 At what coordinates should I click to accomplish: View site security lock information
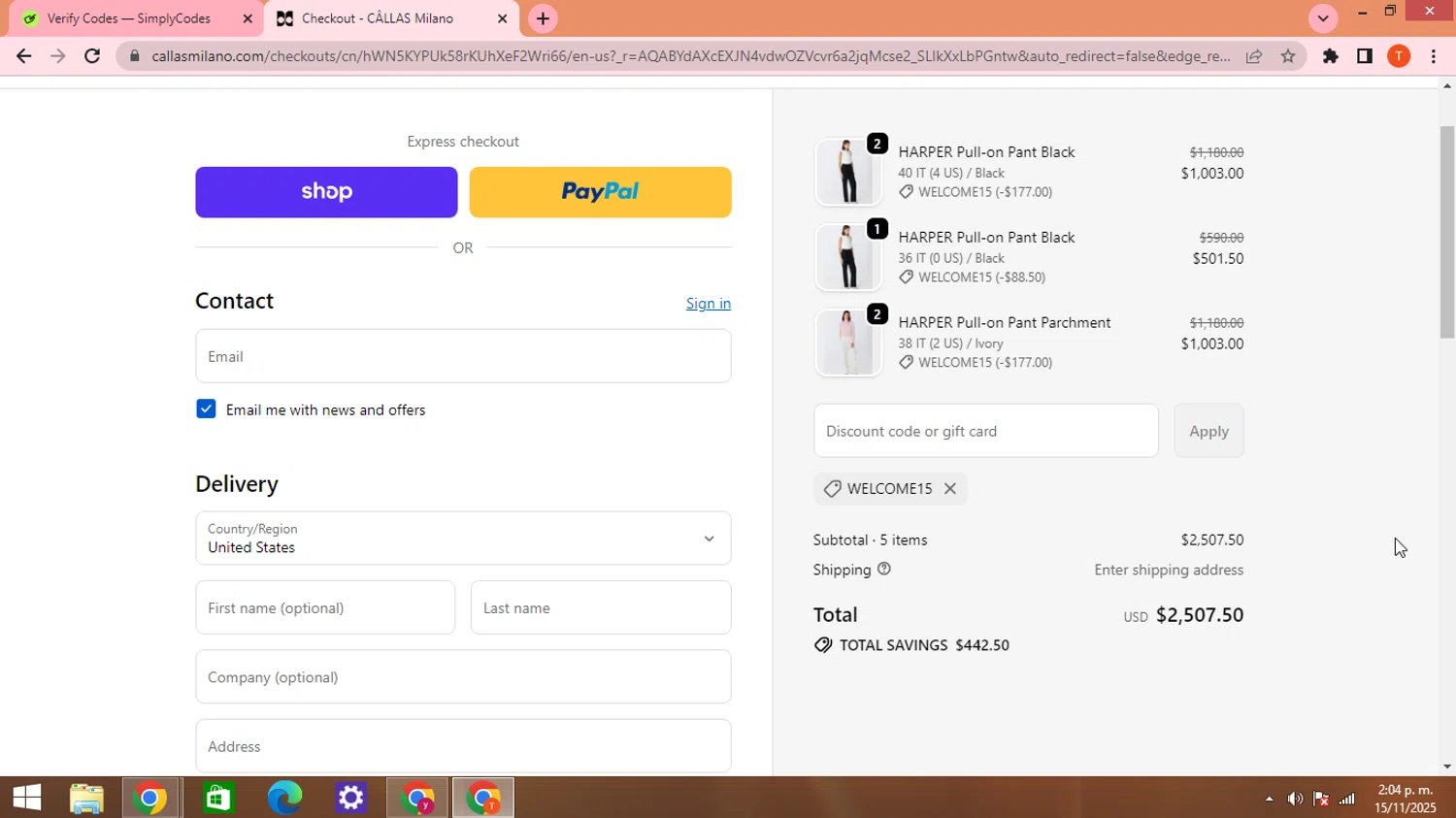[135, 56]
